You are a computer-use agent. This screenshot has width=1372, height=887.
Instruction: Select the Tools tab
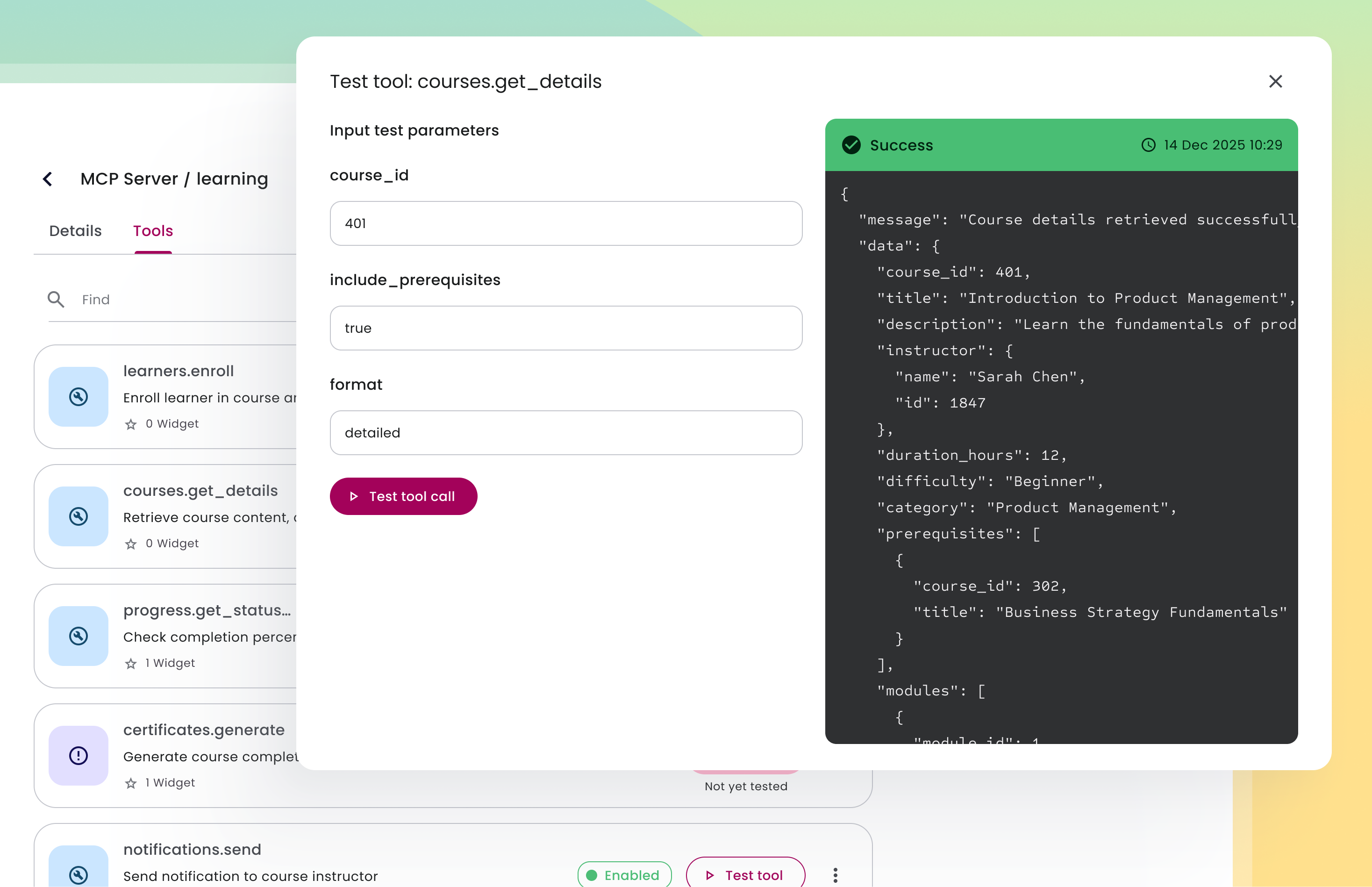click(153, 231)
